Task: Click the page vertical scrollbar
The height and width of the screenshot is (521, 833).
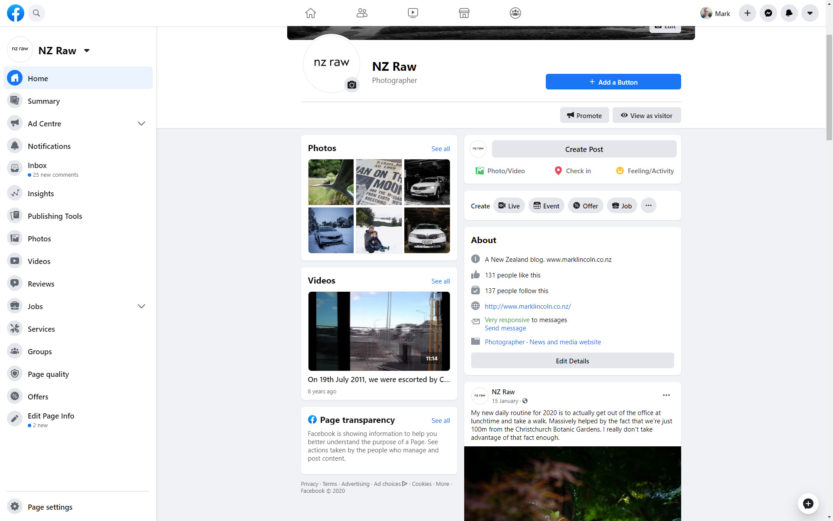Action: pyautogui.click(x=829, y=88)
